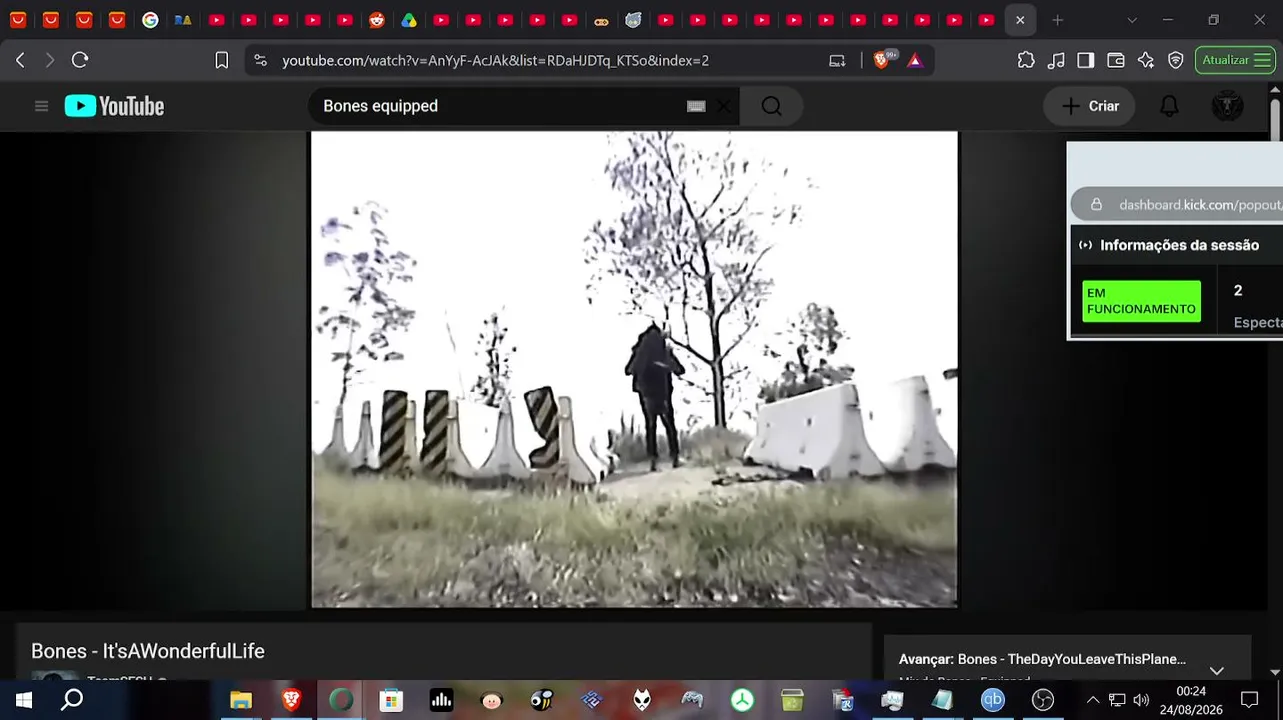Click the dashboard.kick.com address in Kick popout
This screenshot has width=1283, height=720.
pos(1200,205)
